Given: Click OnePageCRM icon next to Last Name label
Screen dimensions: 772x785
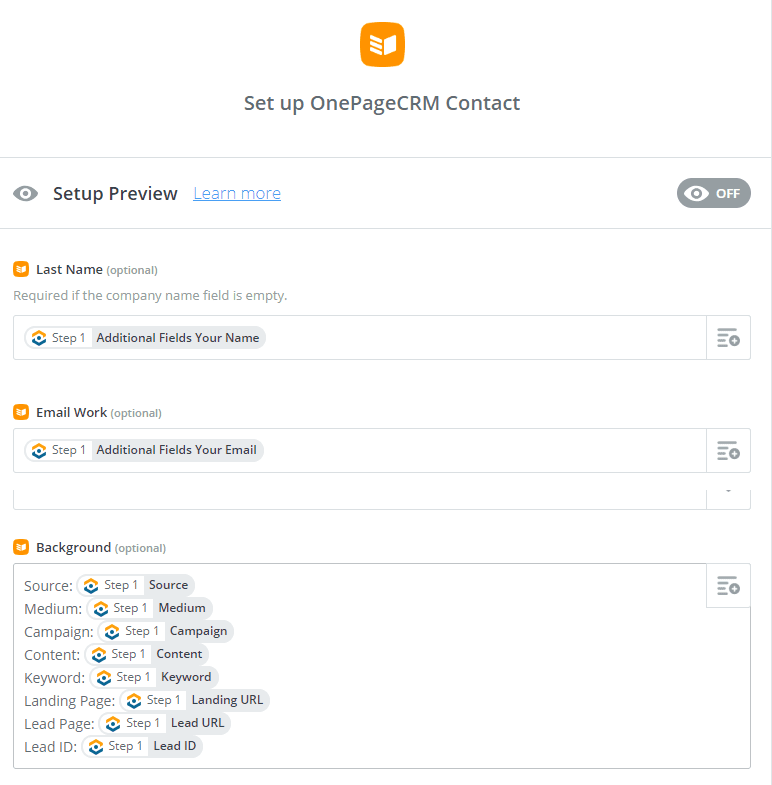Looking at the screenshot, I should [21, 269].
